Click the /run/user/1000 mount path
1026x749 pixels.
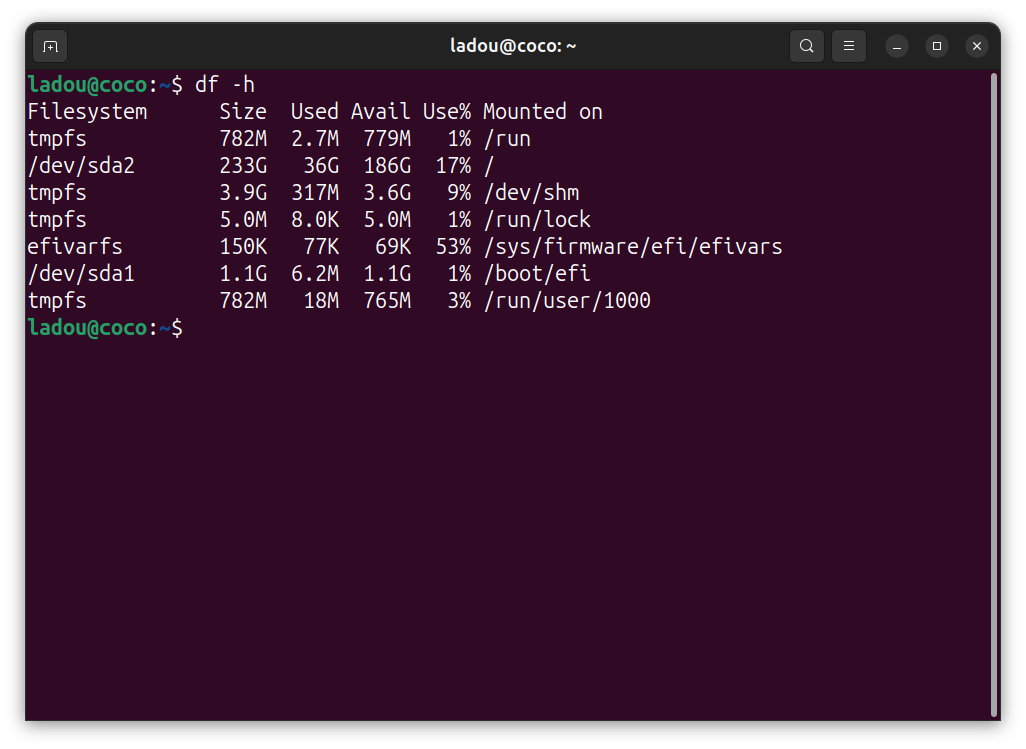566,301
